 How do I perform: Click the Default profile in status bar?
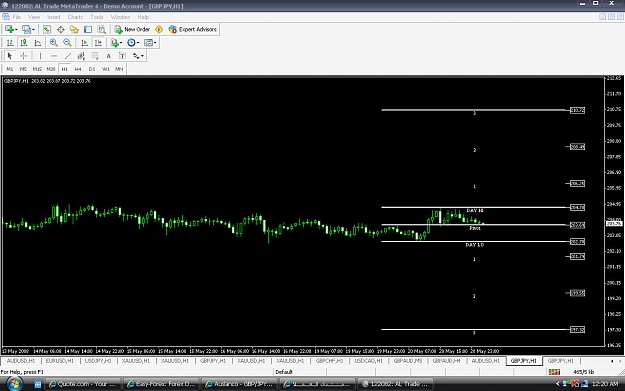[284, 372]
